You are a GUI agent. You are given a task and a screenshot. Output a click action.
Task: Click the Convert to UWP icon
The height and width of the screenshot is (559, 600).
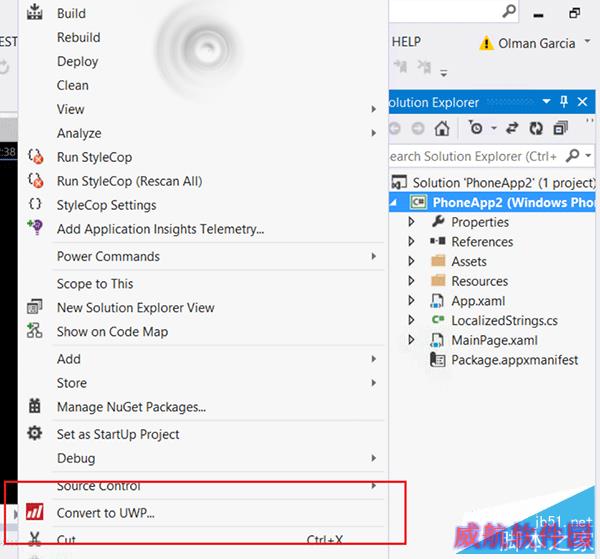pyautogui.click(x=35, y=512)
